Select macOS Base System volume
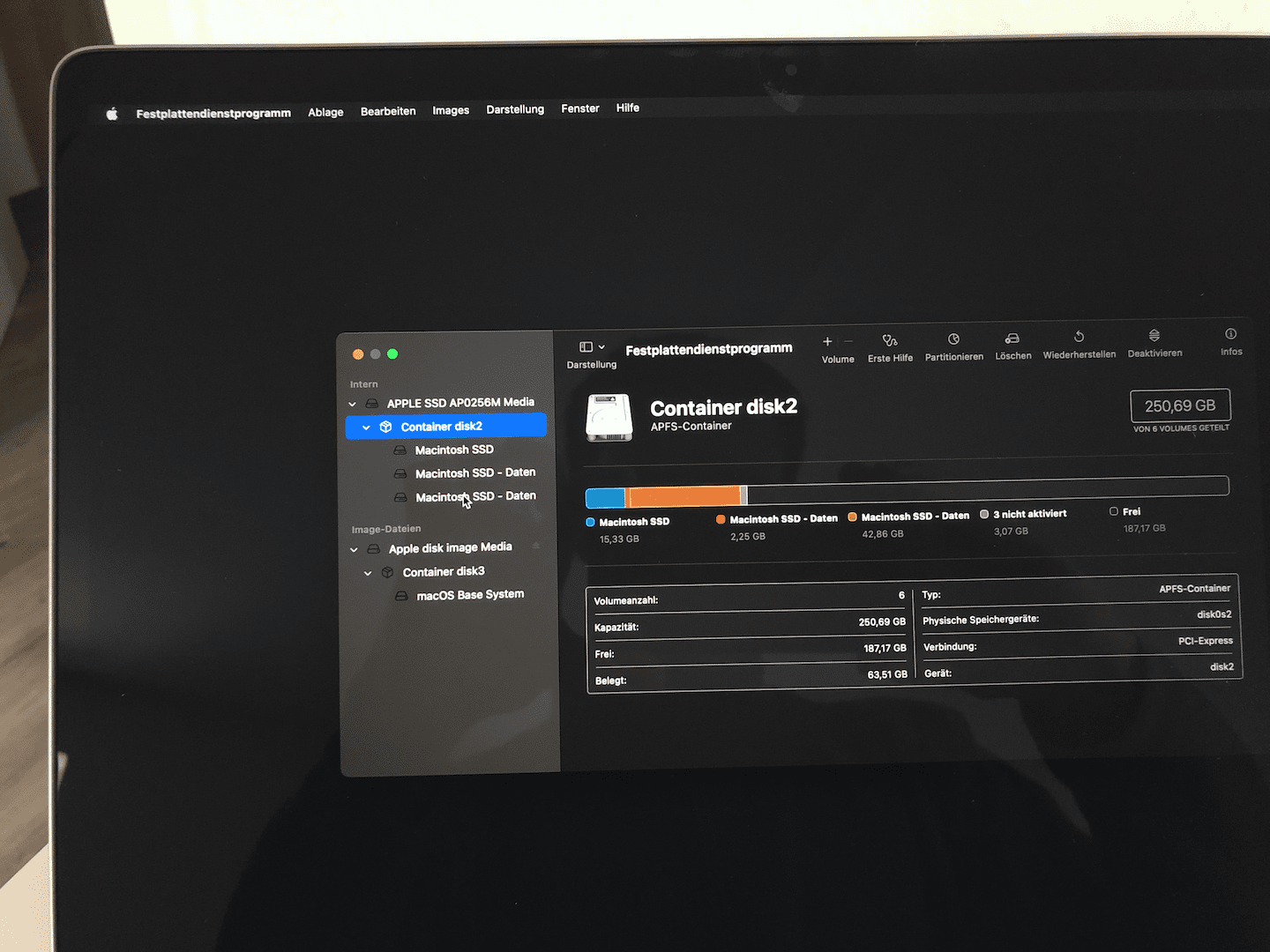The width and height of the screenshot is (1270, 952). 470,595
